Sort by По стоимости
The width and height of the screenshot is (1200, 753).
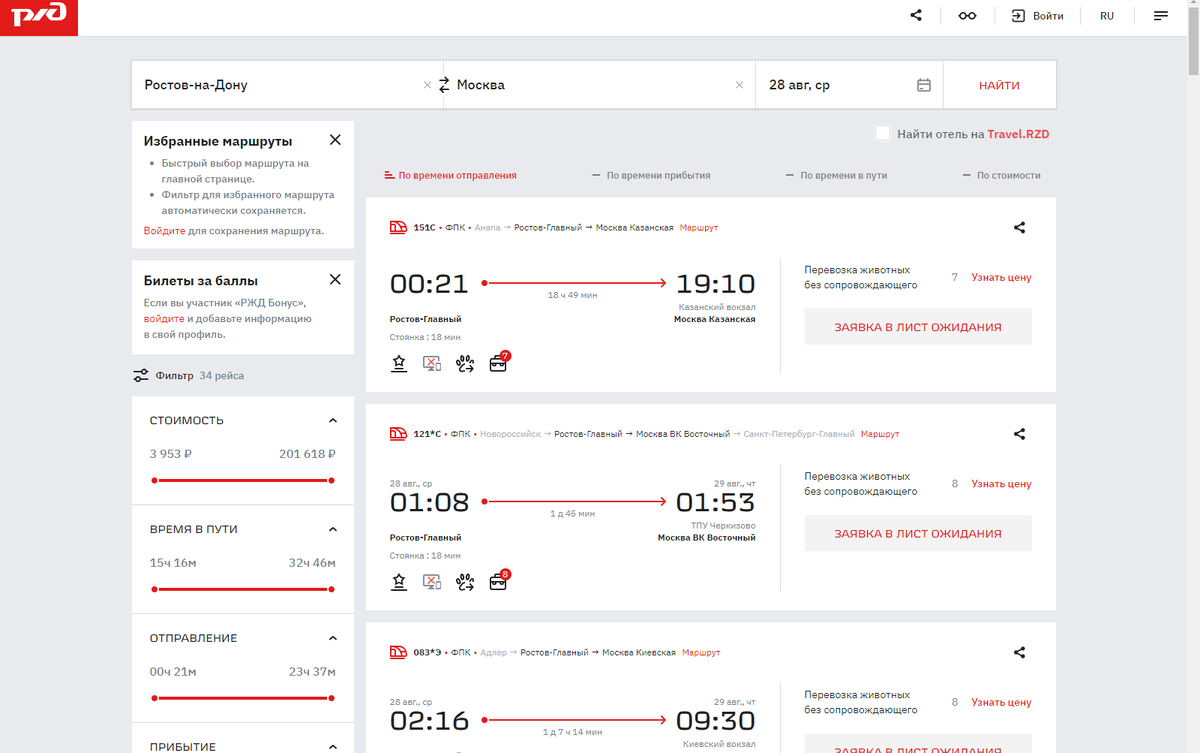click(x=1002, y=175)
